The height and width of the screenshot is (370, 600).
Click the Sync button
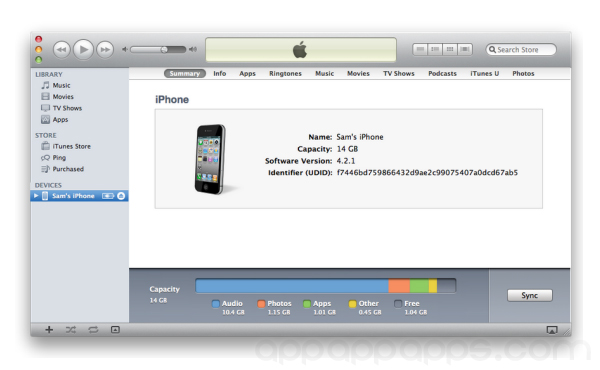tap(530, 295)
